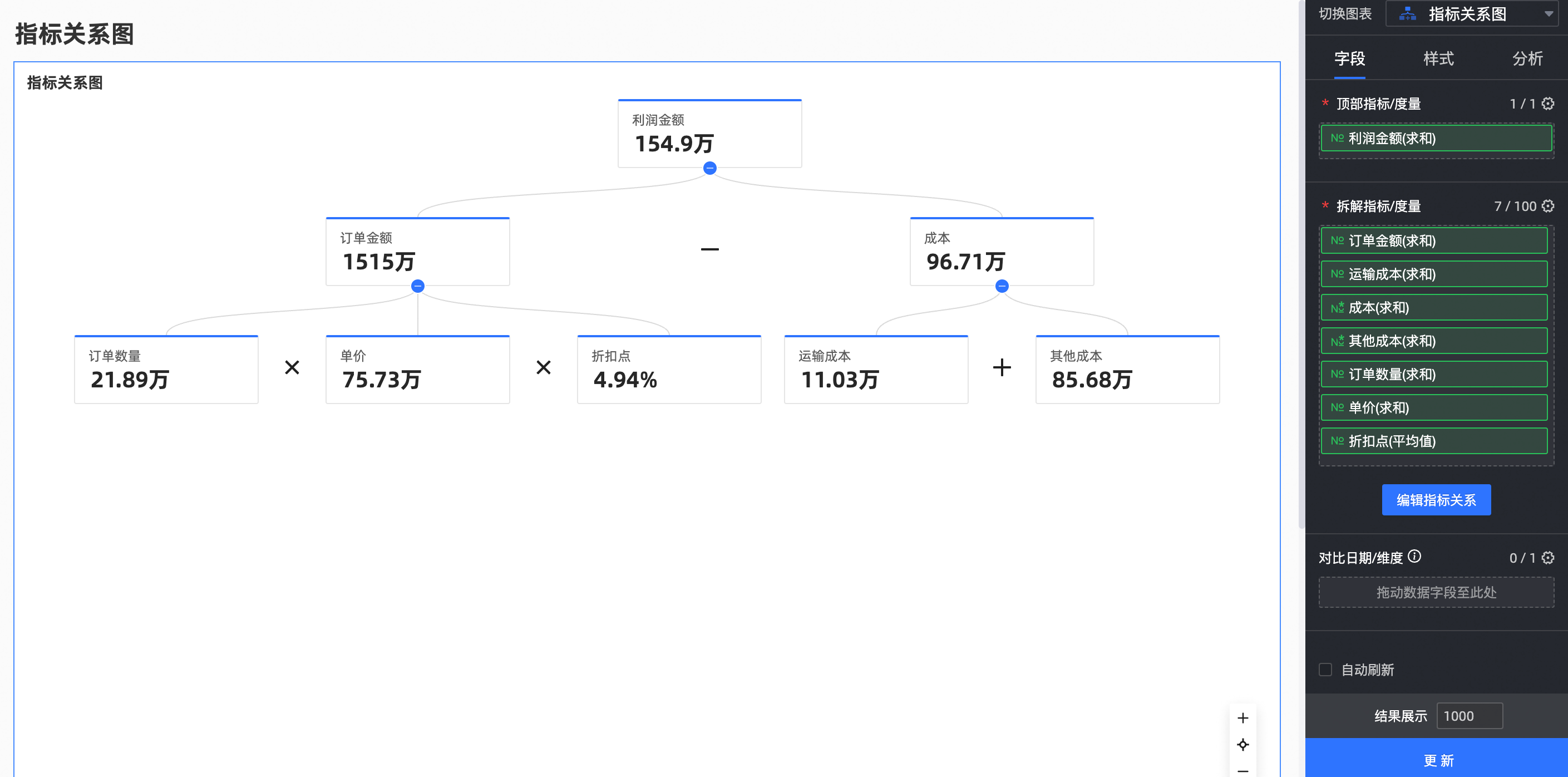The image size is (1568, 777).
Task: Click the 结果展示 number input field
Action: 1469,716
